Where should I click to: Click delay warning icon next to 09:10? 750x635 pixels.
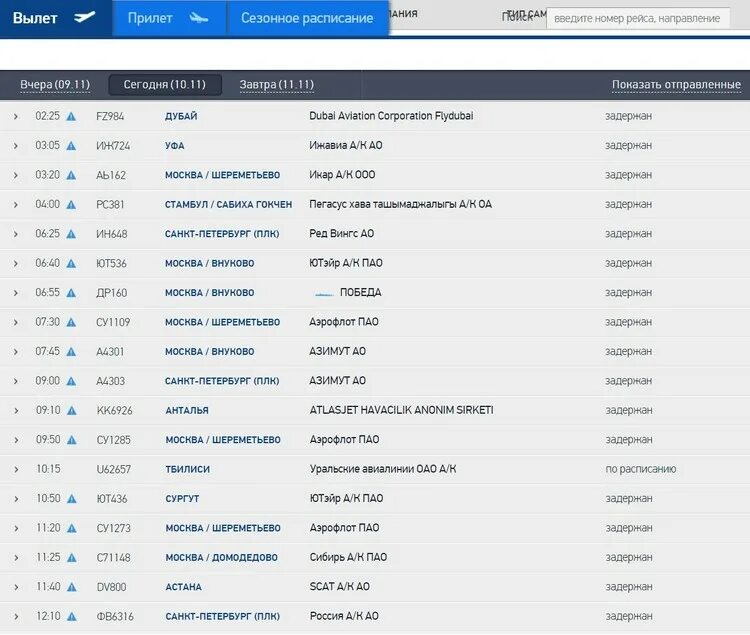click(71, 411)
